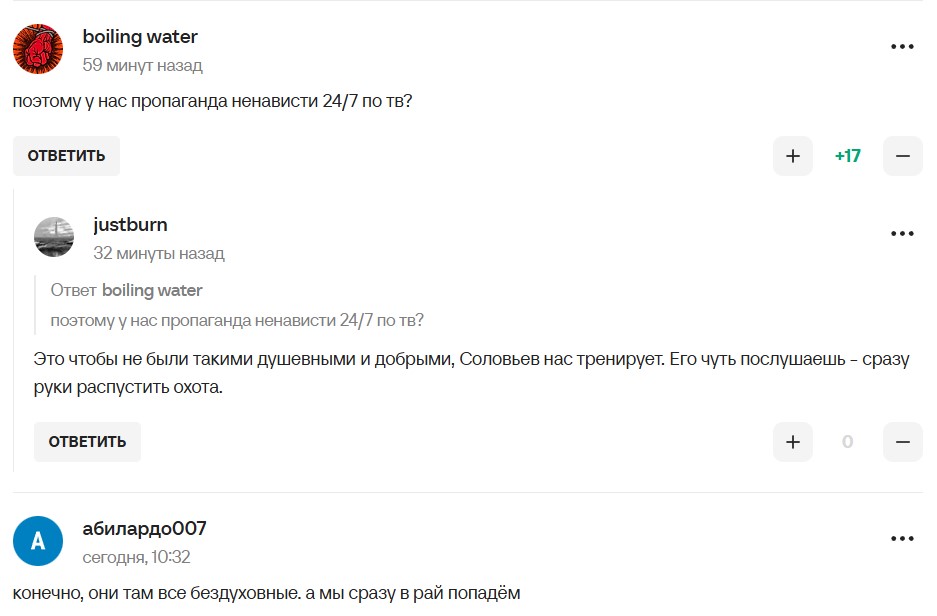Image resolution: width=937 pixels, height=616 pixels.
Task: Open boiling water's avatar profile
Action: (x=38, y=49)
